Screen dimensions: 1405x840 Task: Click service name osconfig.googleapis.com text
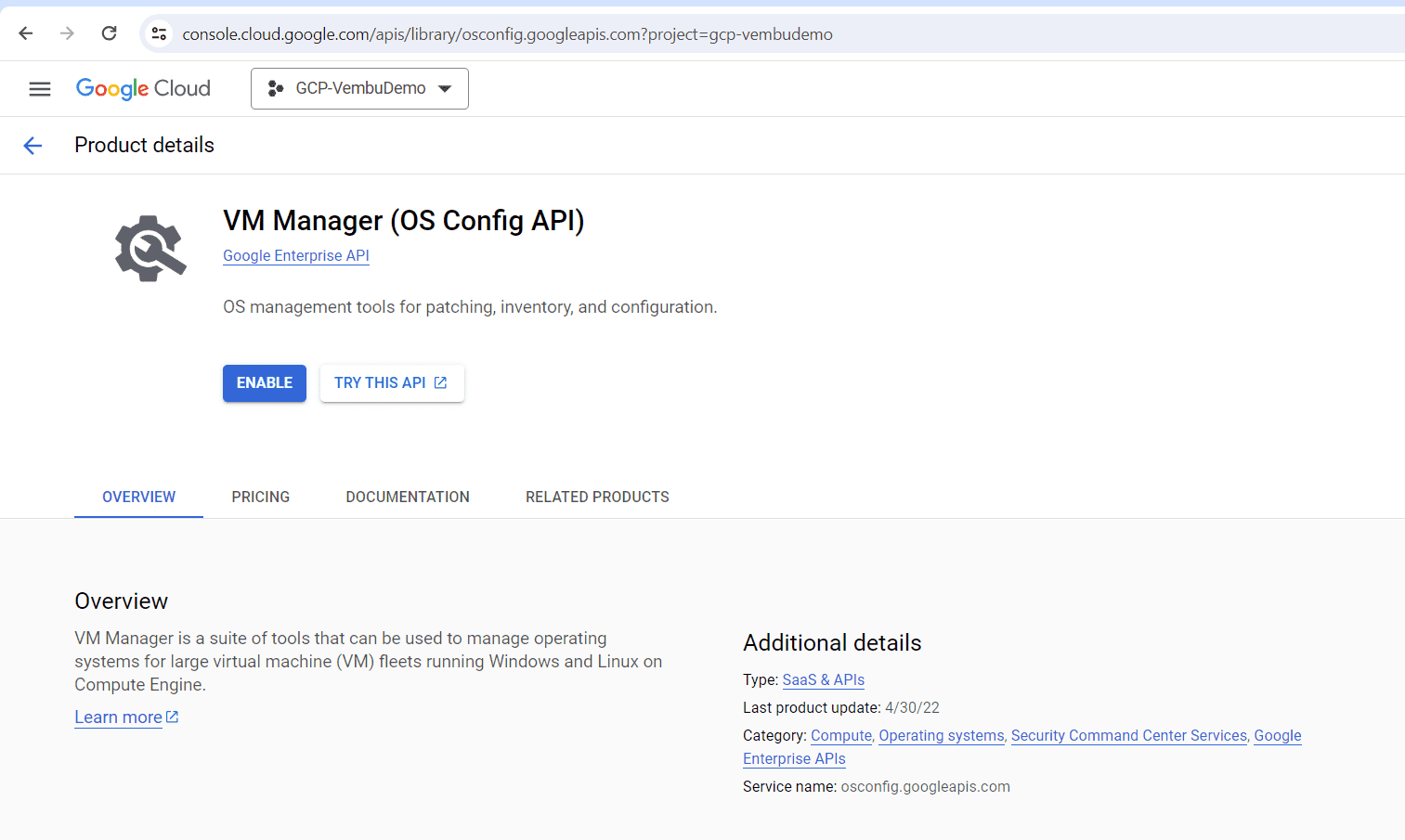pos(925,786)
